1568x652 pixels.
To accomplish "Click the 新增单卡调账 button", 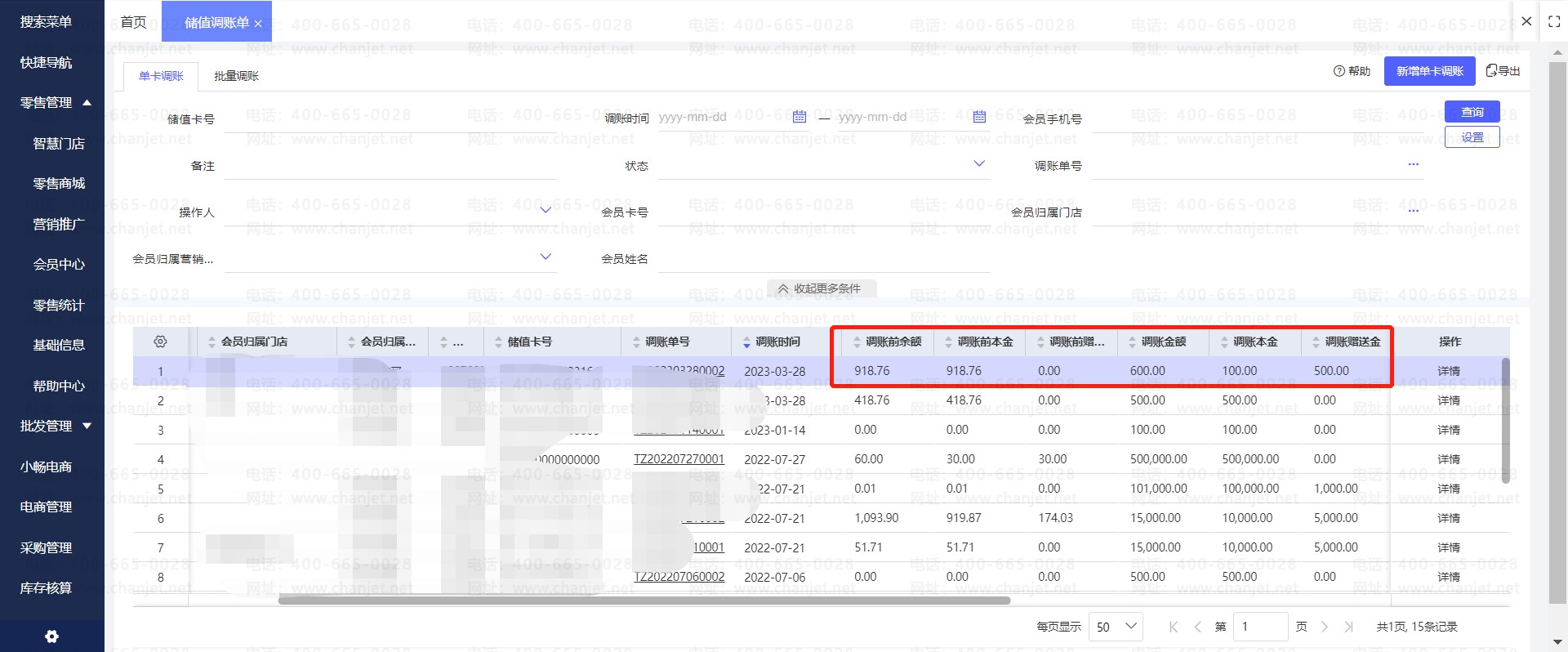I will (x=1430, y=71).
